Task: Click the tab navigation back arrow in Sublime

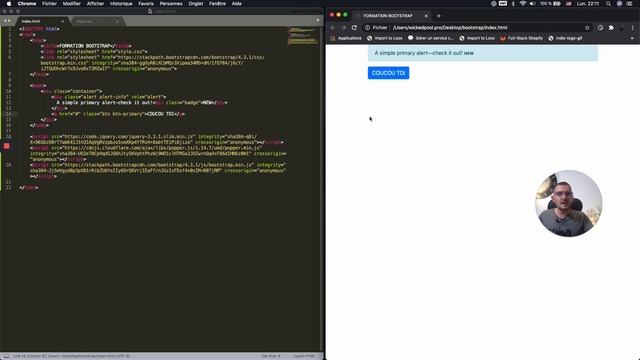Action: click(x=5, y=21)
